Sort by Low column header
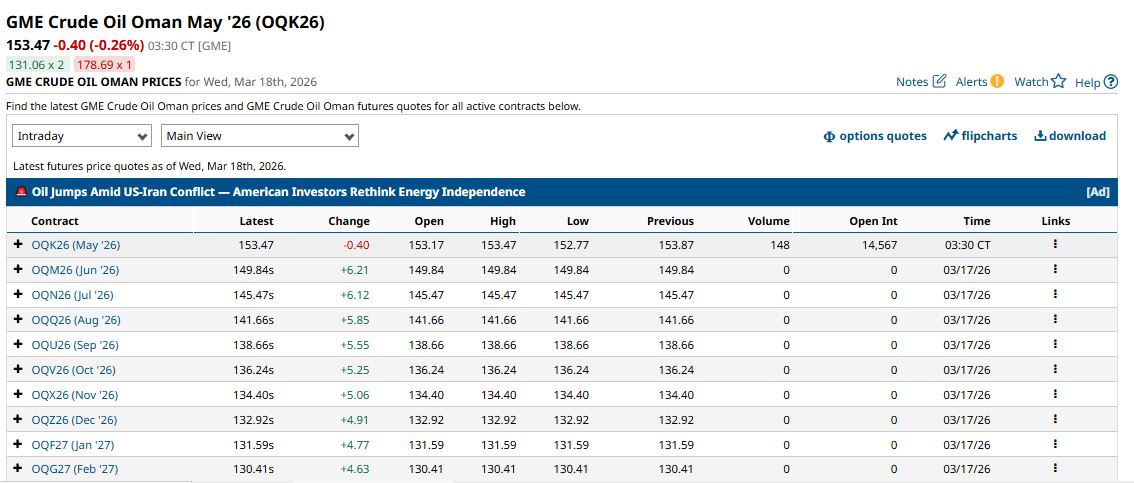 tap(578, 221)
